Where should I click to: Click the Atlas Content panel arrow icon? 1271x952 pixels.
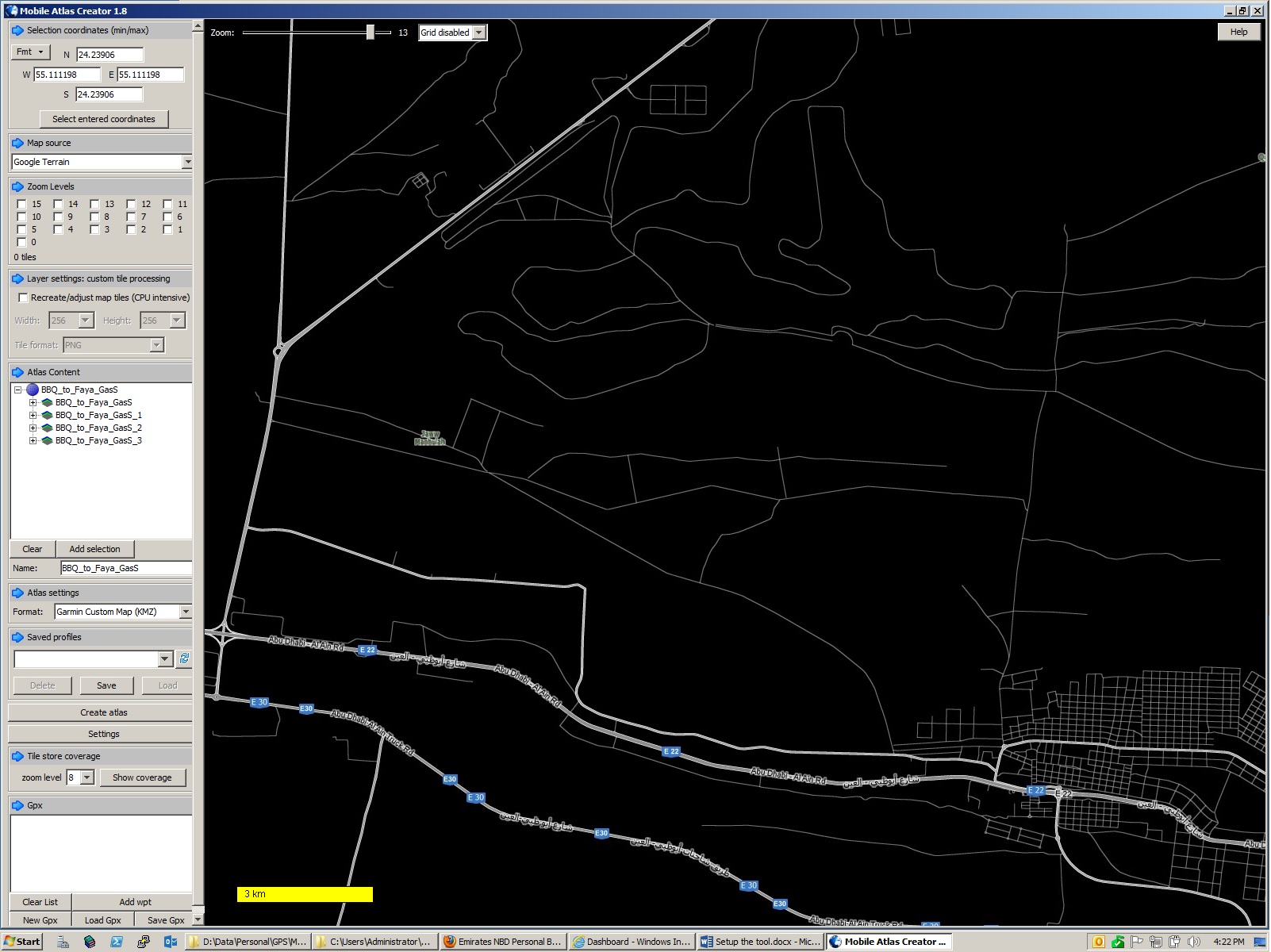tap(17, 372)
